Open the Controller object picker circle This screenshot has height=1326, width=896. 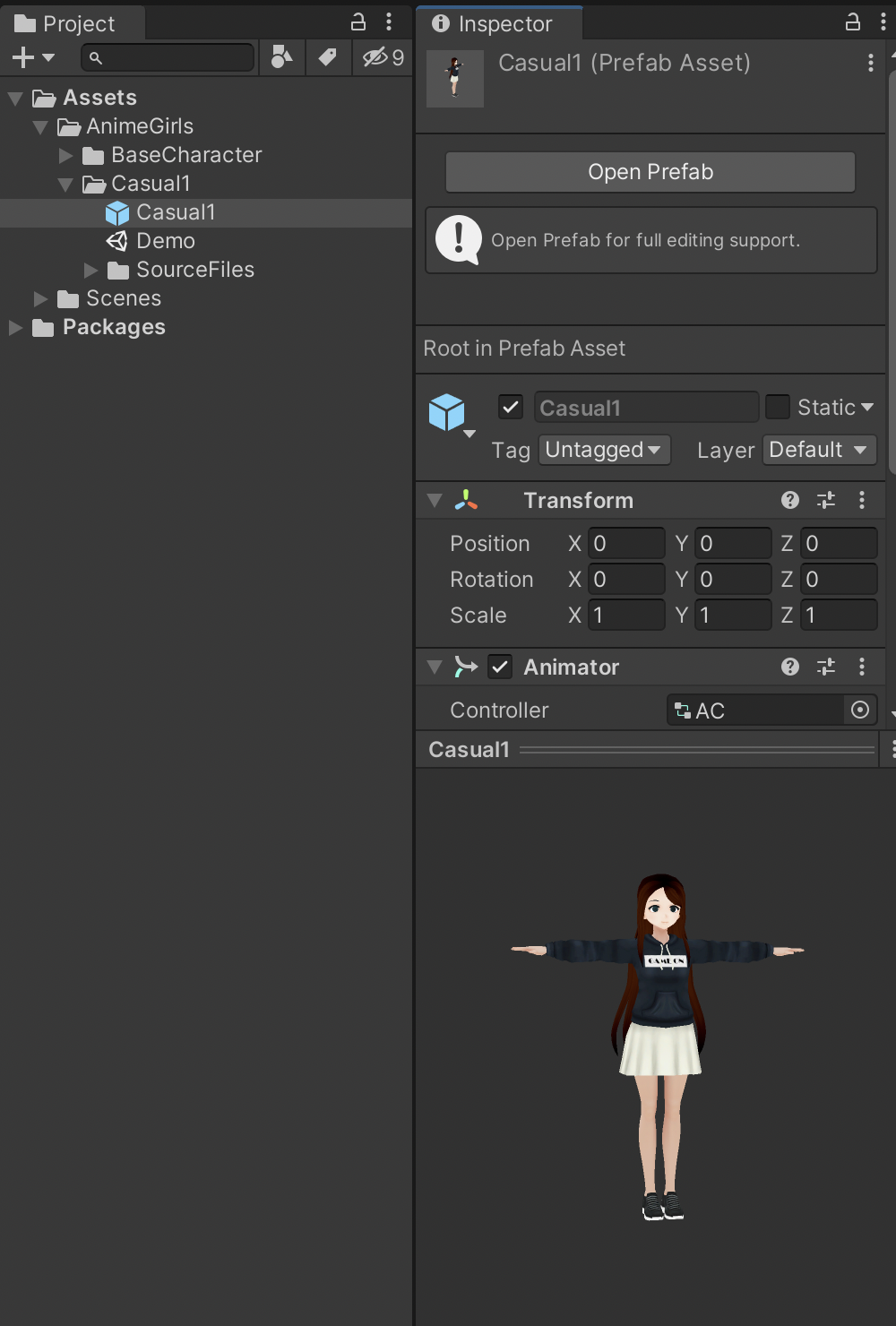click(x=860, y=710)
